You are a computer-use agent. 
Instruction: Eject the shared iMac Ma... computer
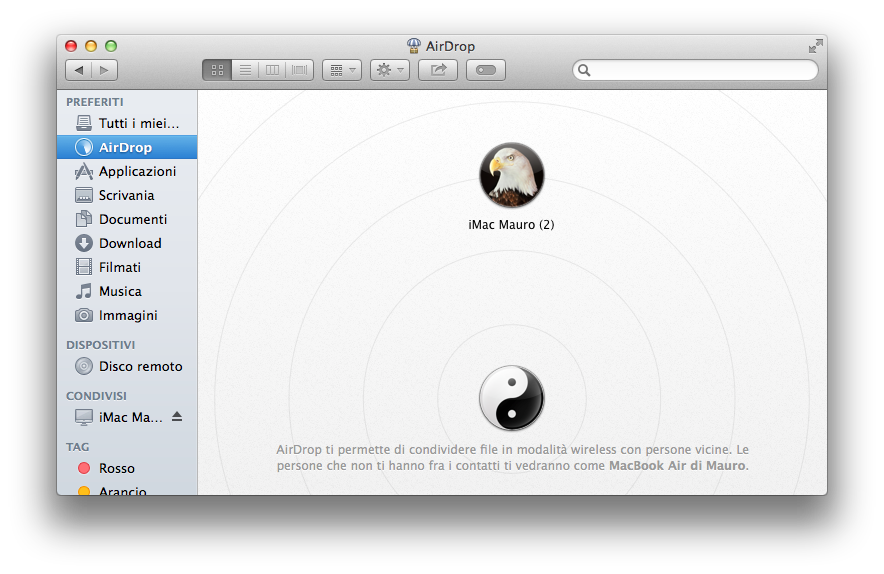click(x=177, y=417)
